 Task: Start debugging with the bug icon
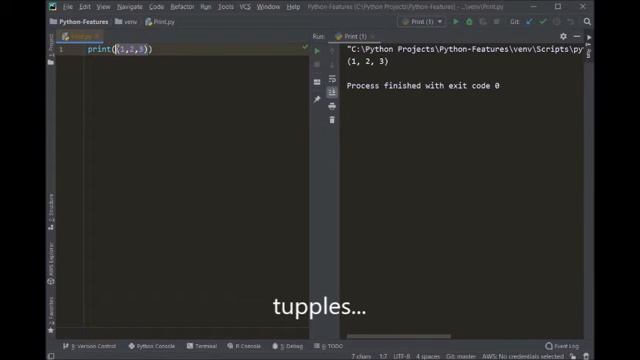pyautogui.click(x=469, y=22)
